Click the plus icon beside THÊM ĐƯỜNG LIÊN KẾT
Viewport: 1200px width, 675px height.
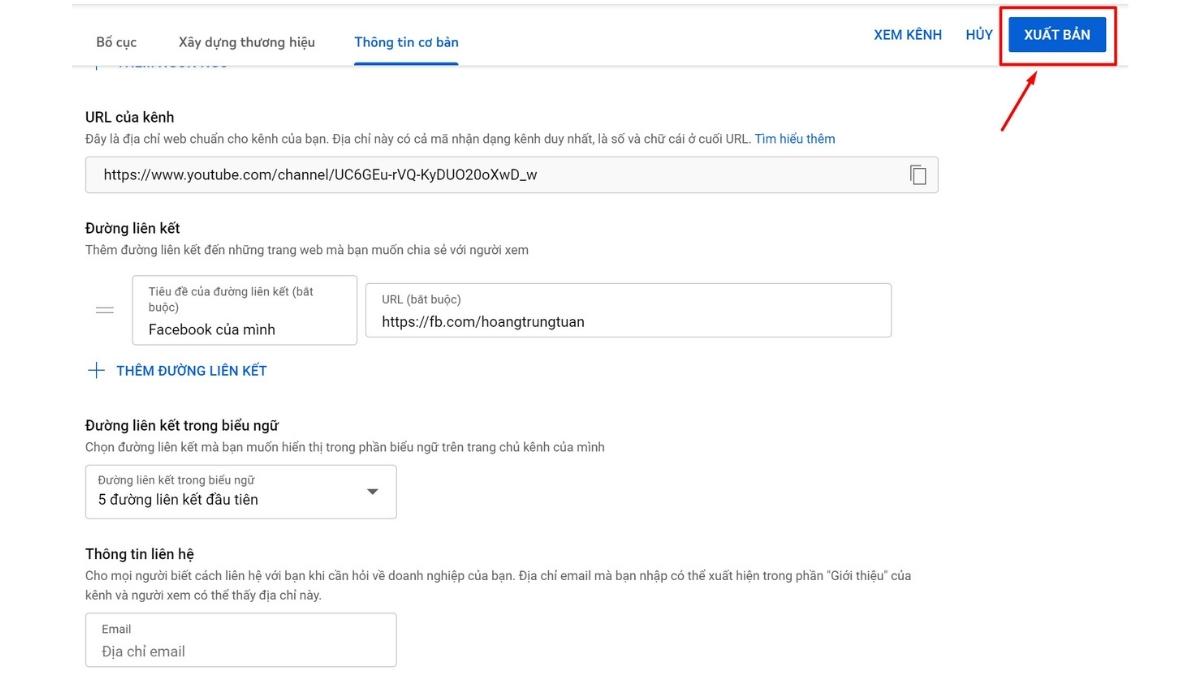pos(96,370)
